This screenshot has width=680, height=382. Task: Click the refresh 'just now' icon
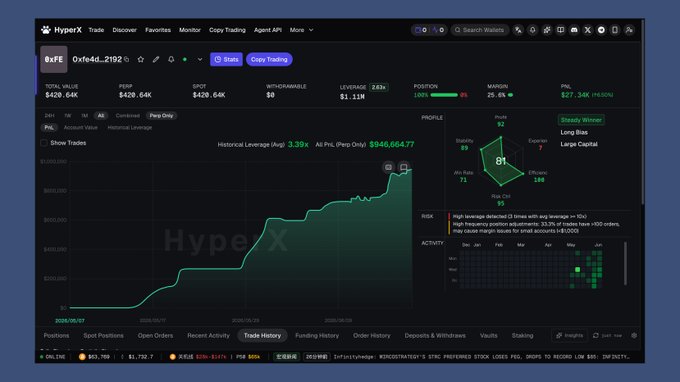click(x=596, y=336)
